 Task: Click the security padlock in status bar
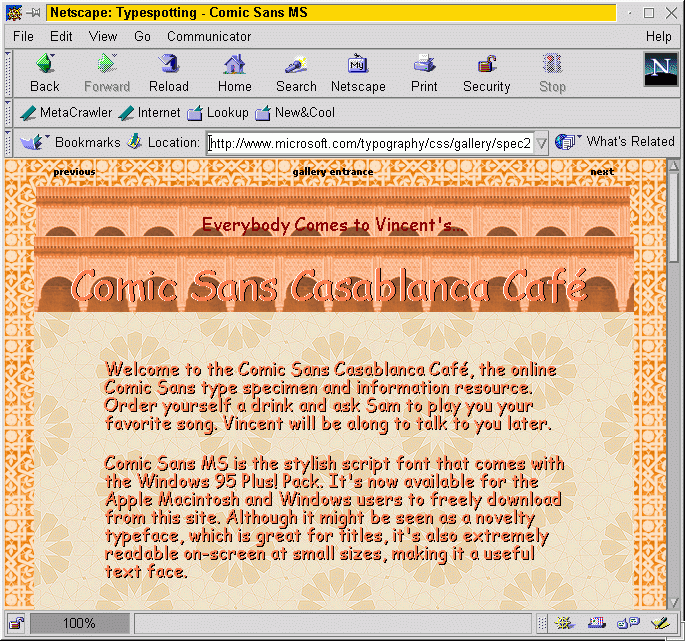[17, 623]
